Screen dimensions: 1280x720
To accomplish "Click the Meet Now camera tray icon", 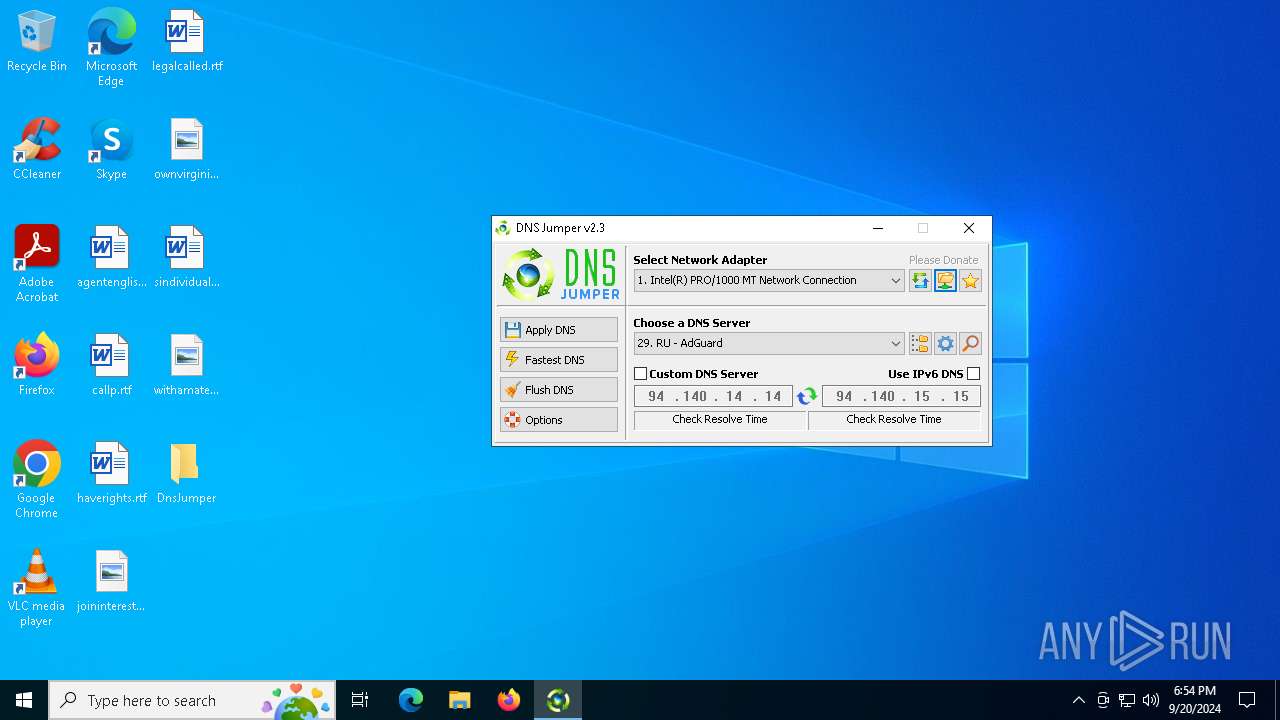I will click(x=1103, y=700).
